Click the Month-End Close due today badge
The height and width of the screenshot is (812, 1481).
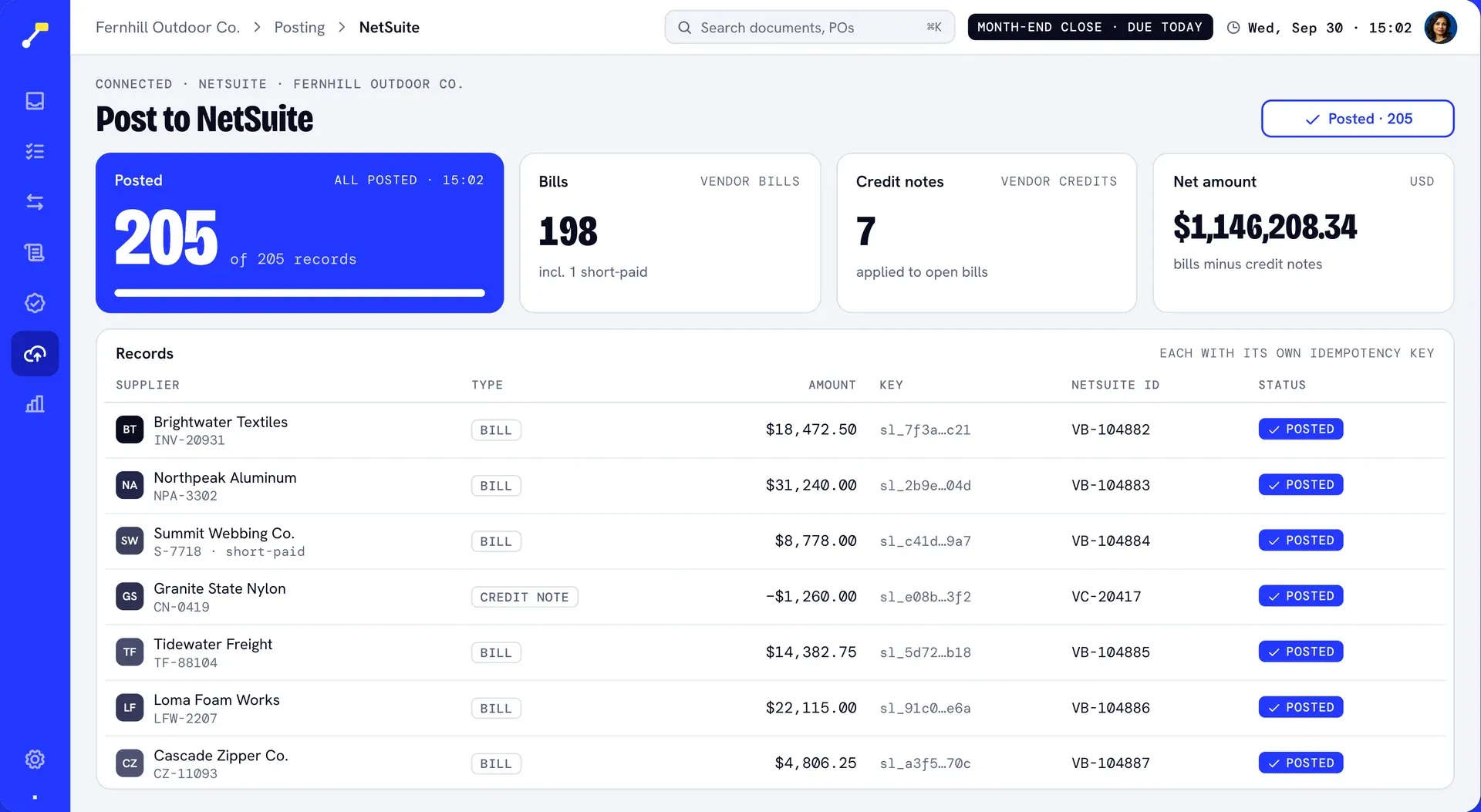click(x=1090, y=27)
